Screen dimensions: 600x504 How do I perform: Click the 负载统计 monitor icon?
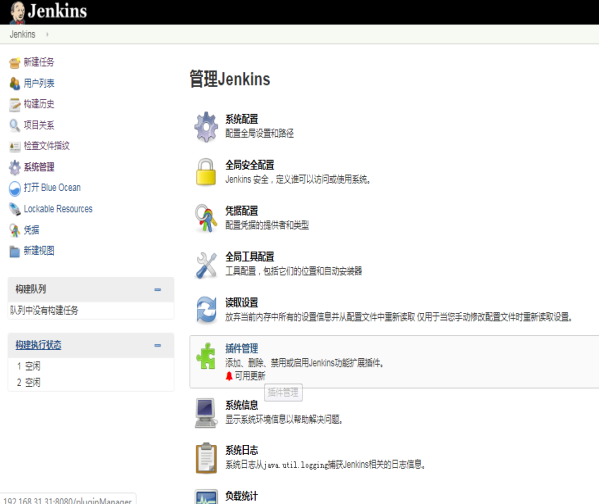coord(206,497)
